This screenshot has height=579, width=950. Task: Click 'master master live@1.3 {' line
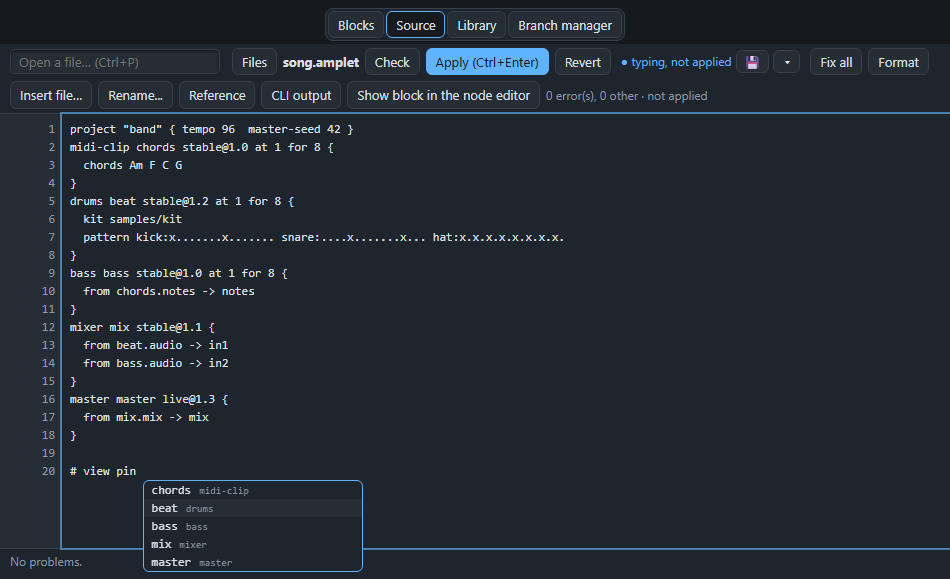tap(149, 399)
